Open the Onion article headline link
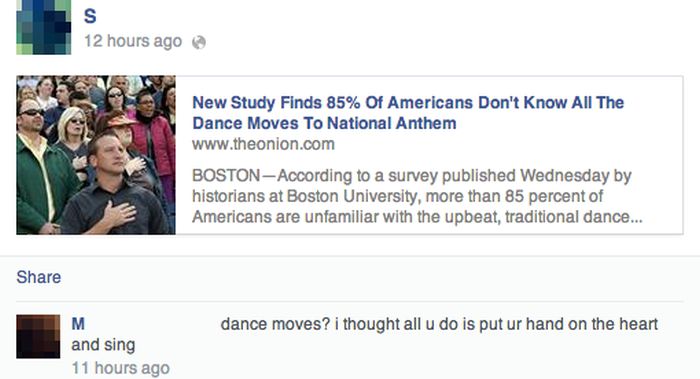Viewport: 700px width, 379px height. [408, 112]
